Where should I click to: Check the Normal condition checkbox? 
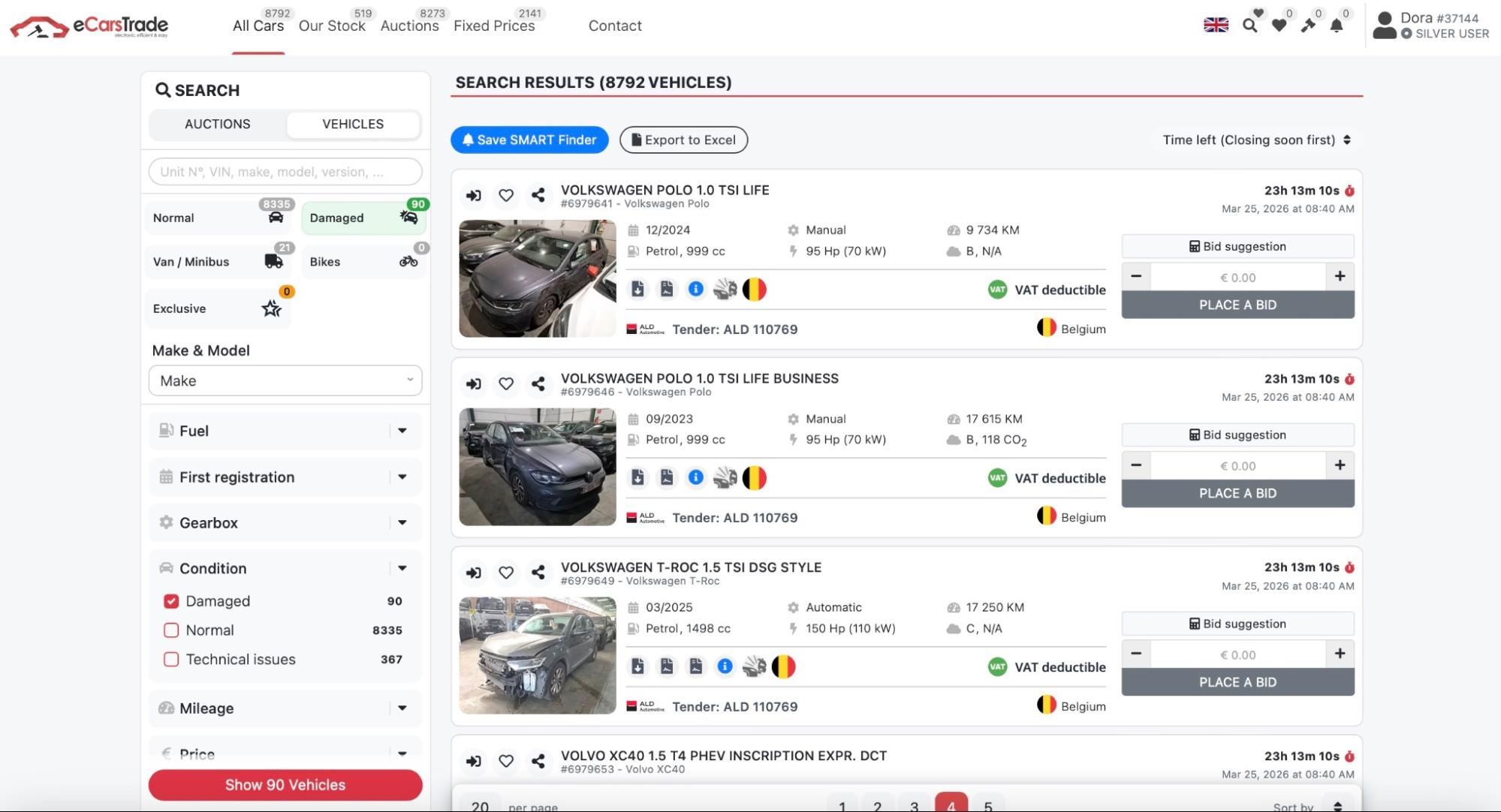(x=171, y=630)
